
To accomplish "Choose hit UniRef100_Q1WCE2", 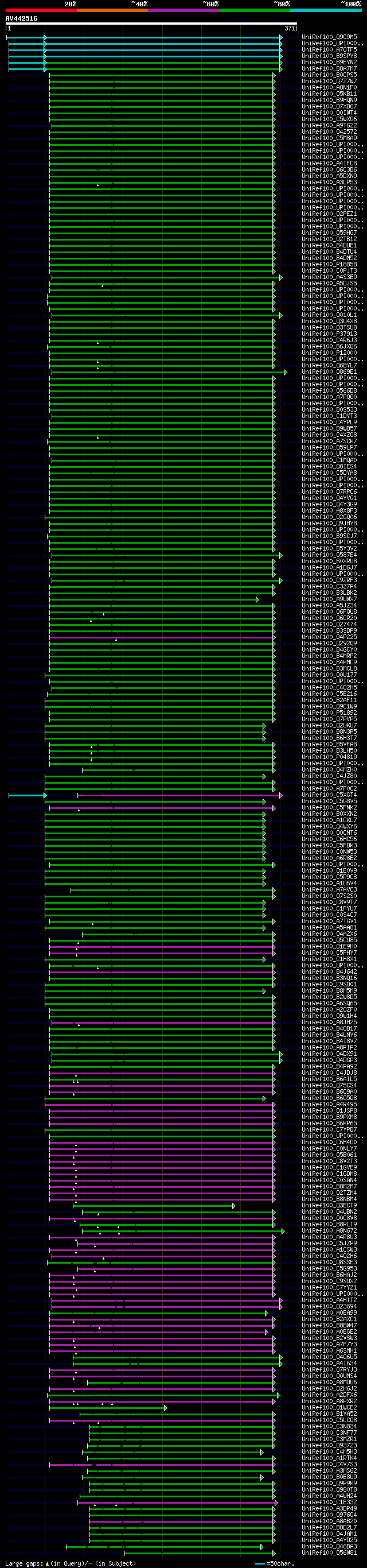I will coord(329,1408).
